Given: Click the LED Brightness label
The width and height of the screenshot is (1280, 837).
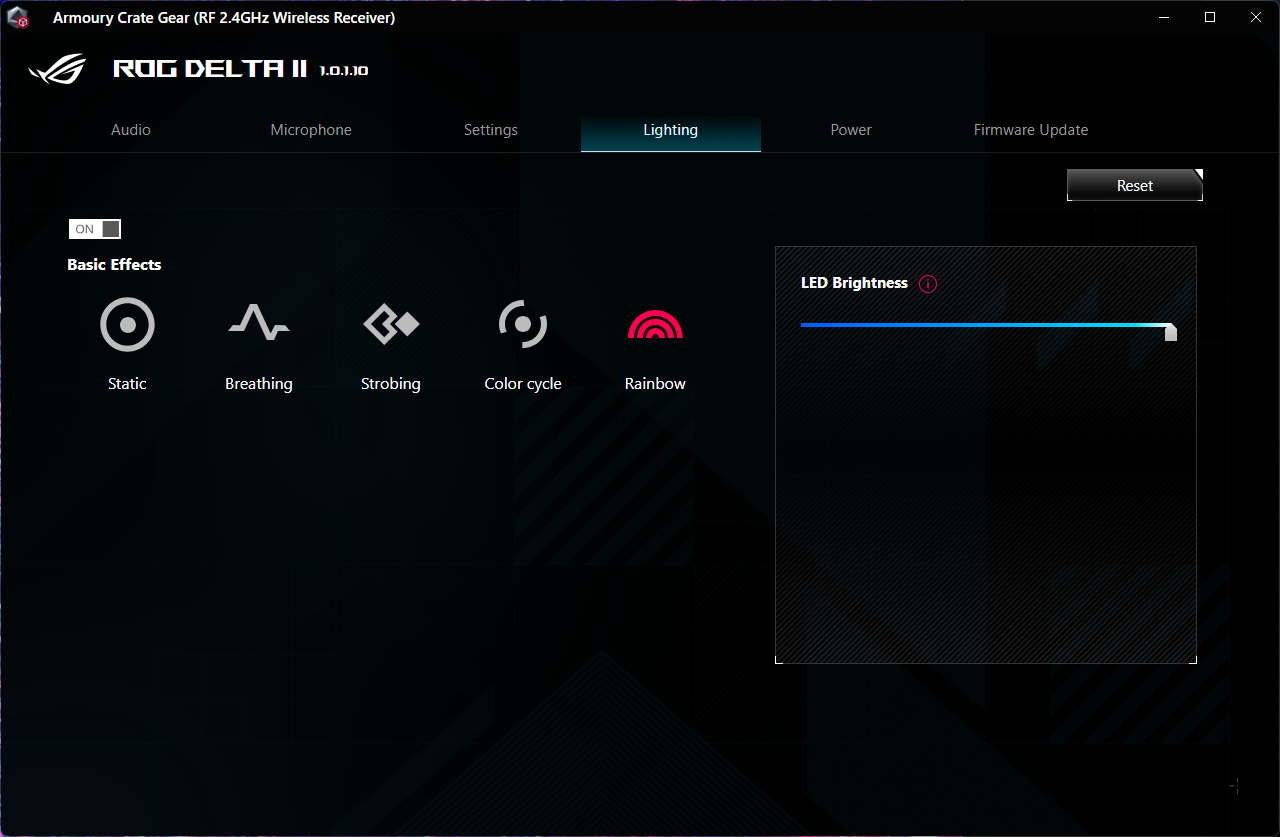Looking at the screenshot, I should pyautogui.click(x=854, y=283).
